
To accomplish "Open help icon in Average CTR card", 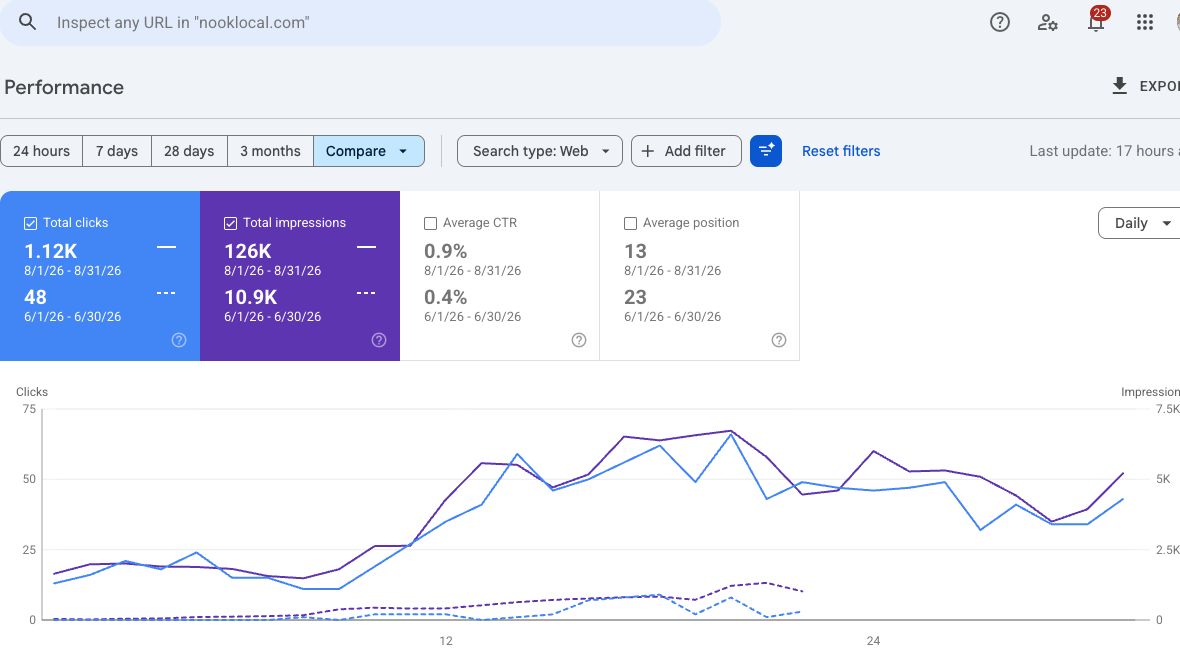I will [x=579, y=340].
